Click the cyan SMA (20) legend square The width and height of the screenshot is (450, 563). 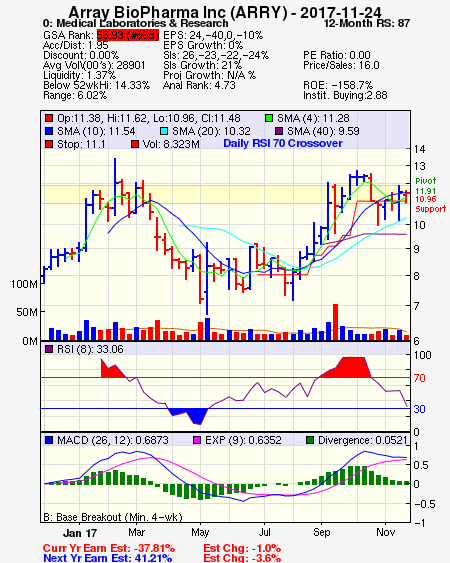coord(164,131)
